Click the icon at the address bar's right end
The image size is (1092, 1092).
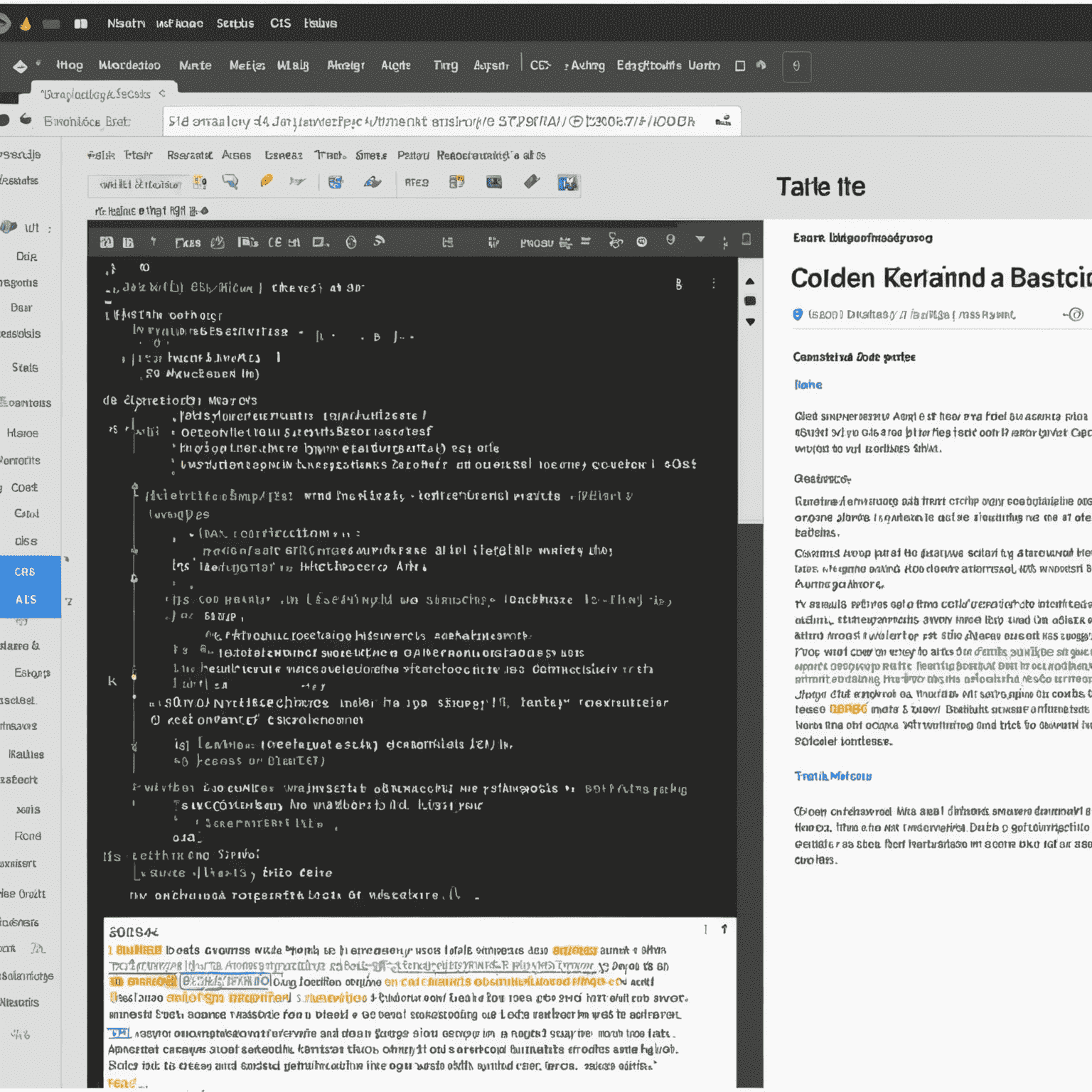coord(723,121)
